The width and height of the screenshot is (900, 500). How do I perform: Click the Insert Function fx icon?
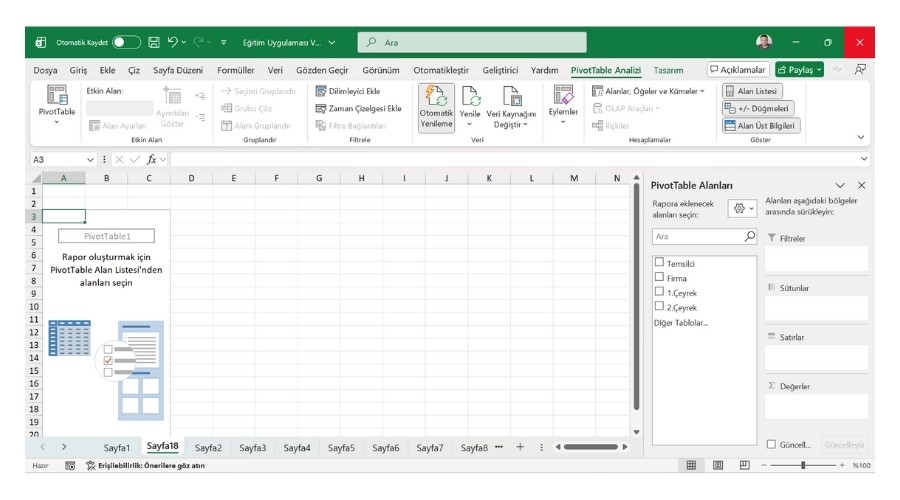point(152,160)
